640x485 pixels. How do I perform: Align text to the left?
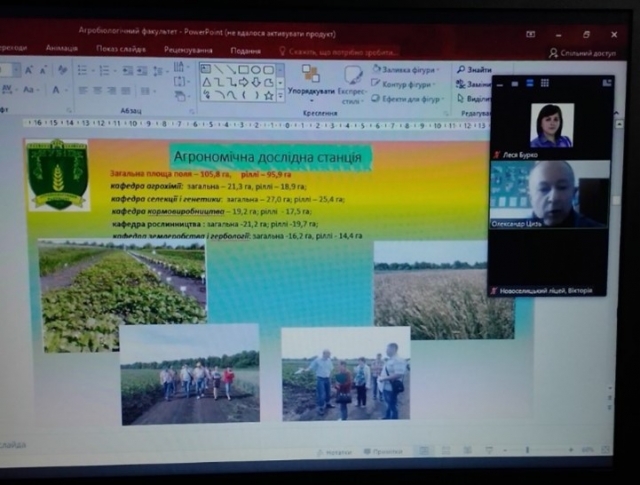pyautogui.click(x=83, y=91)
